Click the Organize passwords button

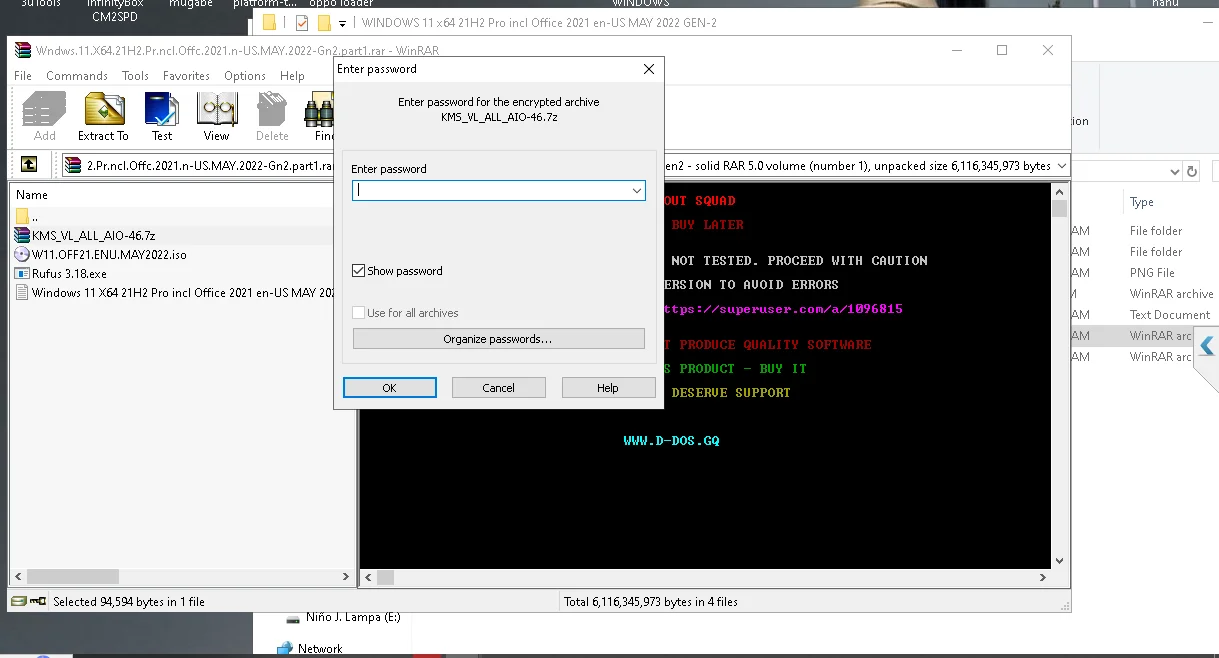click(x=498, y=339)
